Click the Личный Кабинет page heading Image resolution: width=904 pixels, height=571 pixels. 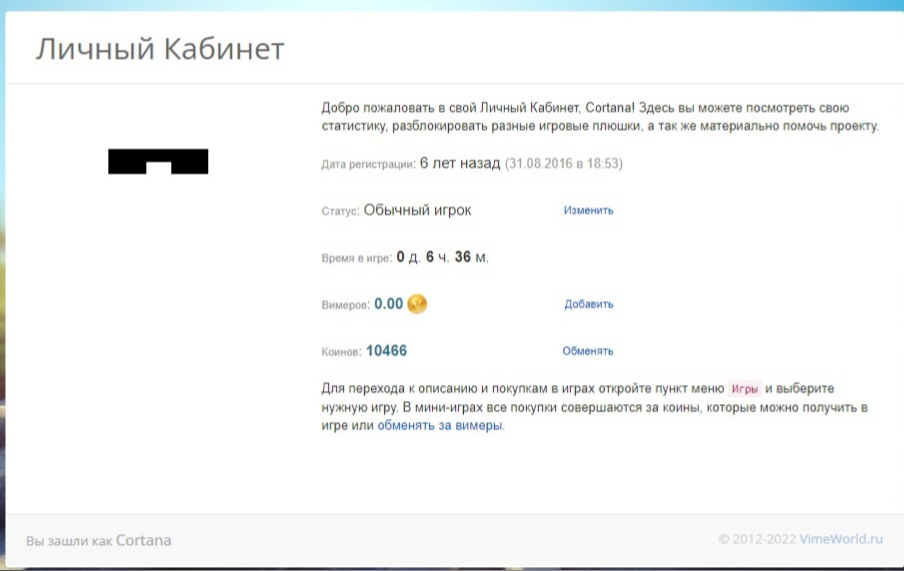(160, 49)
